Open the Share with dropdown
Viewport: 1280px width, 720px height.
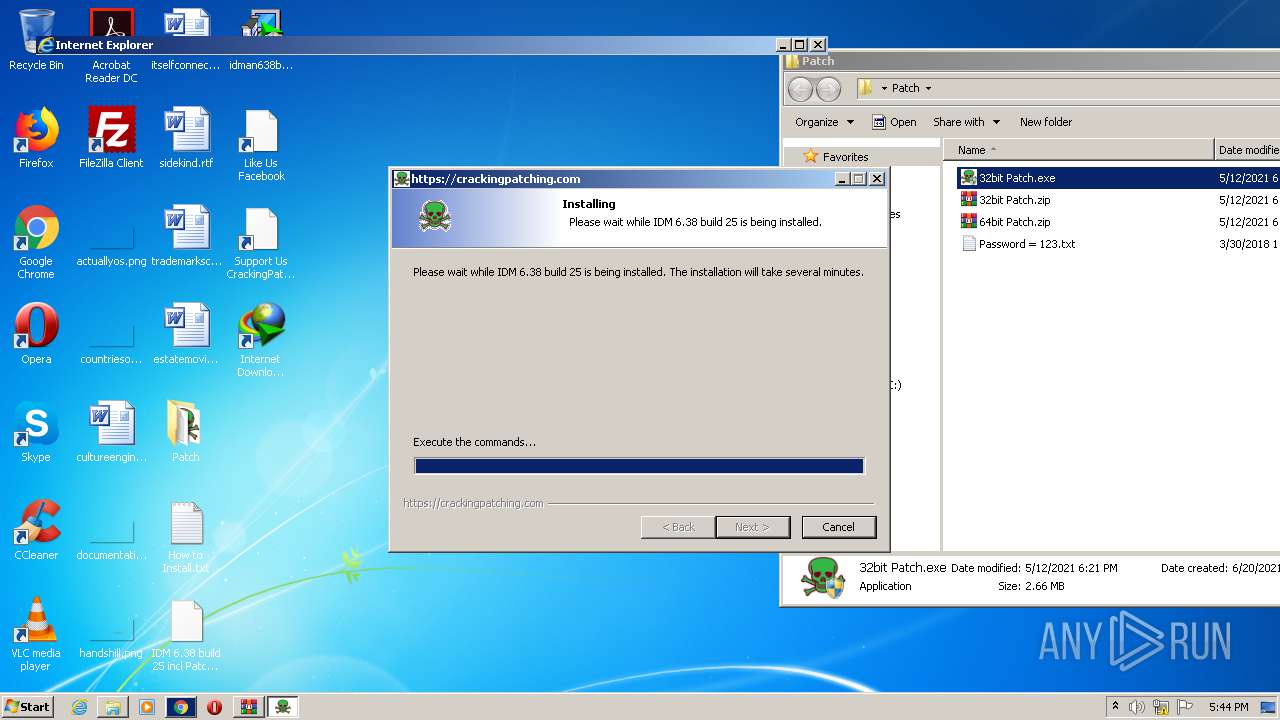(966, 122)
